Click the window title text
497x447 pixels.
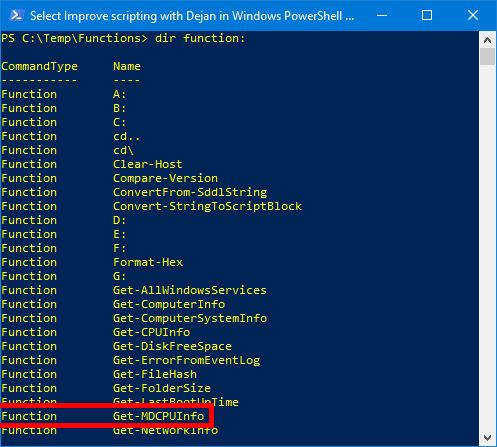point(192,16)
